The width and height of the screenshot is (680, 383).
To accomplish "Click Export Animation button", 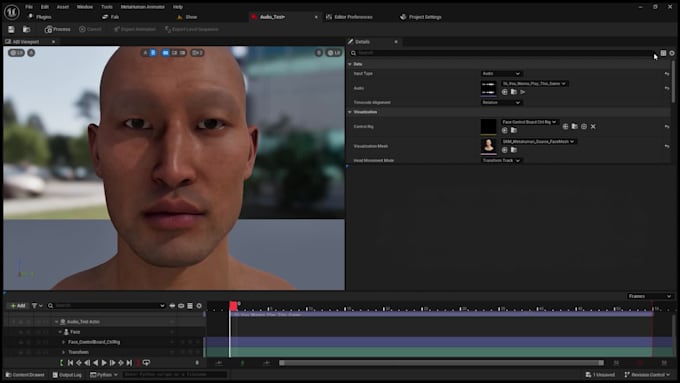I will click(134, 29).
